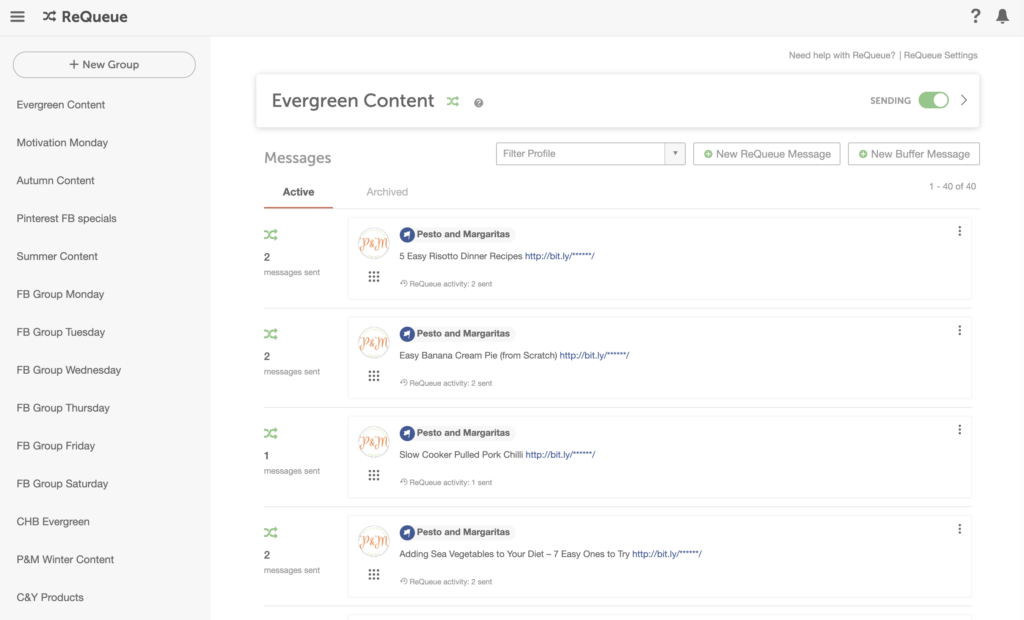Click Facebook page icon on Pulled Pork Chilli message
1024x620 pixels.
click(x=407, y=433)
